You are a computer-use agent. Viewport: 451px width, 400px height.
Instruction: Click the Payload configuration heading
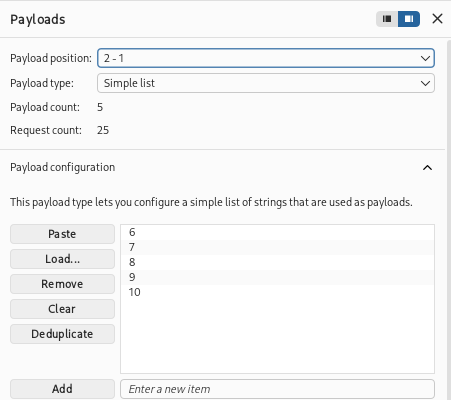[63, 167]
